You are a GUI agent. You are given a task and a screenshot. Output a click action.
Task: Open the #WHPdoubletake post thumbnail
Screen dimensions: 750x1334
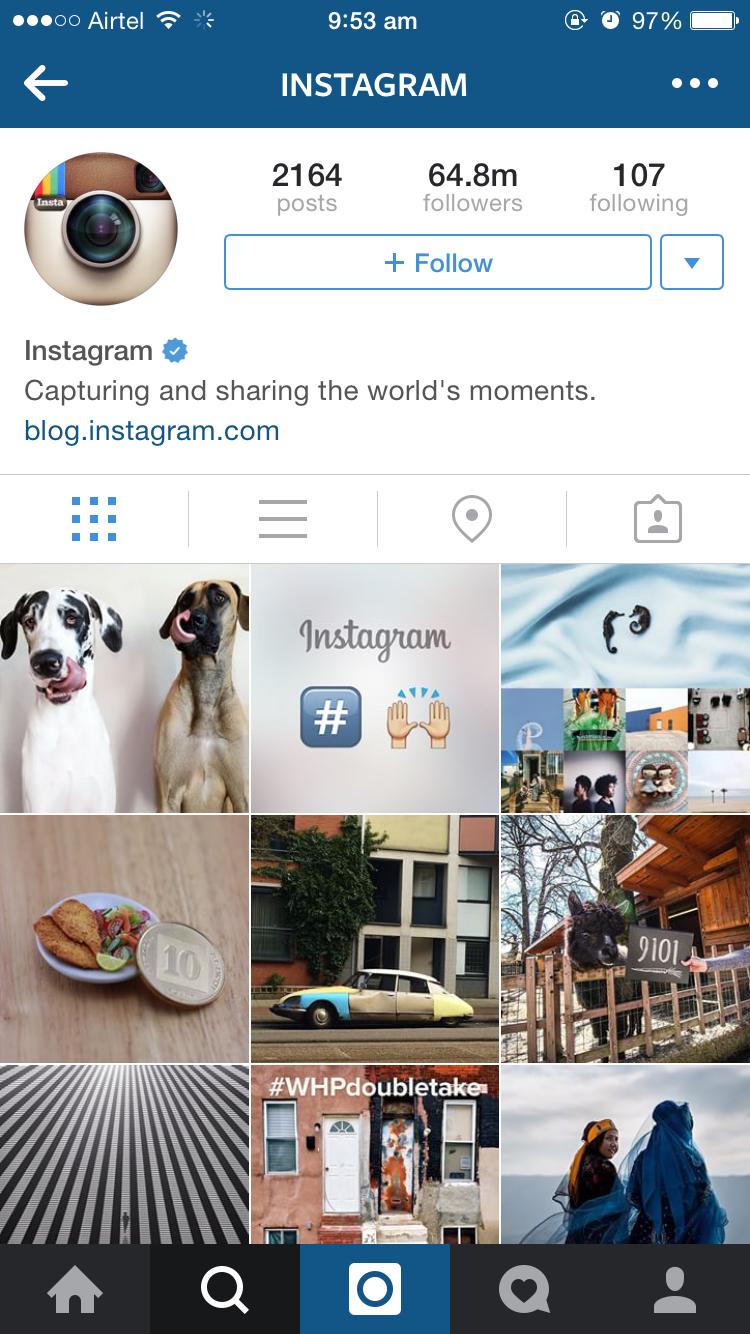tap(375, 1154)
